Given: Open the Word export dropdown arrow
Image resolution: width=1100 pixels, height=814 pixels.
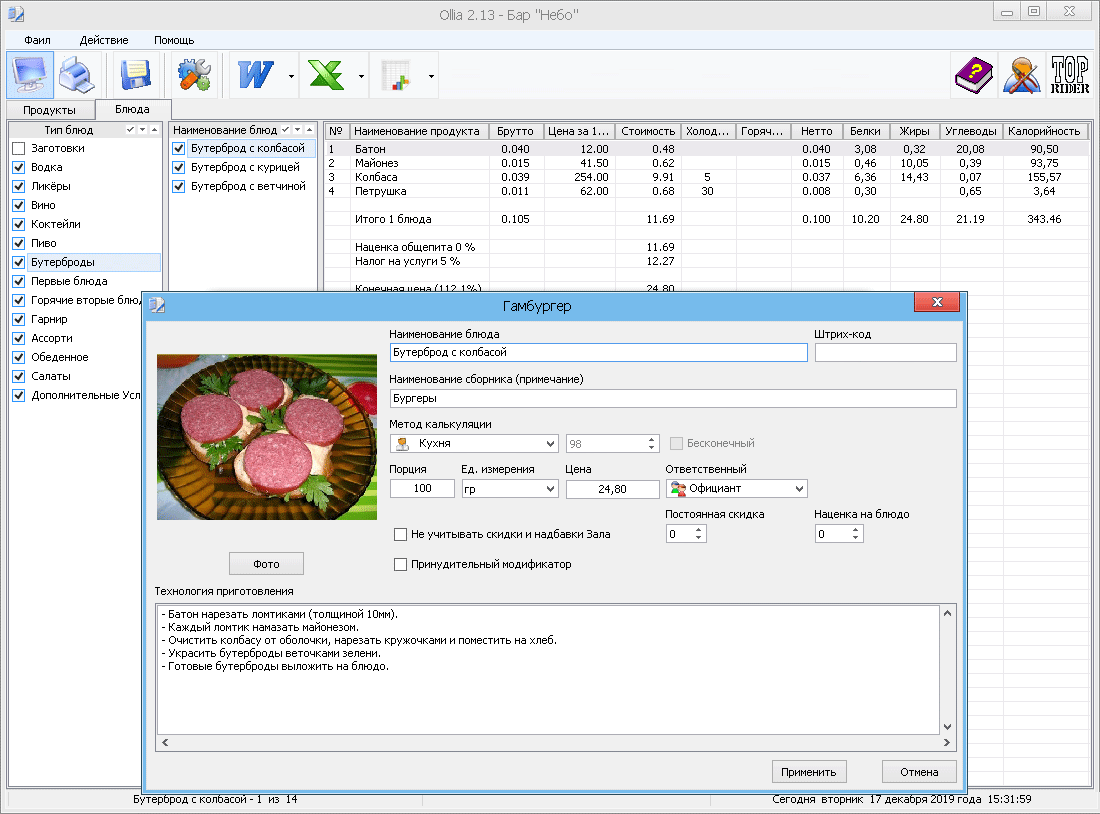Looking at the screenshot, I should point(291,76).
